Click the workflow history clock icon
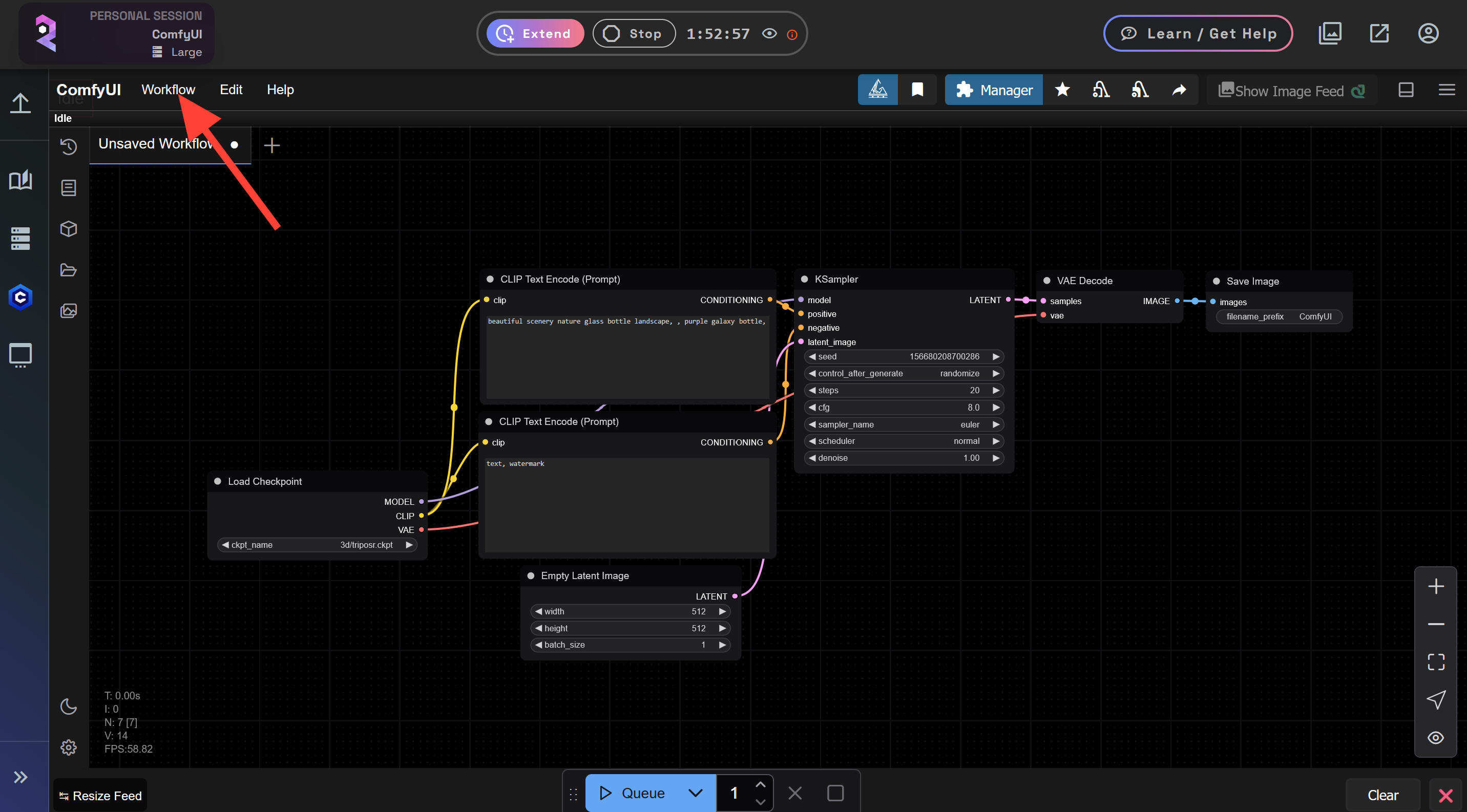This screenshot has width=1467, height=812. (68, 147)
